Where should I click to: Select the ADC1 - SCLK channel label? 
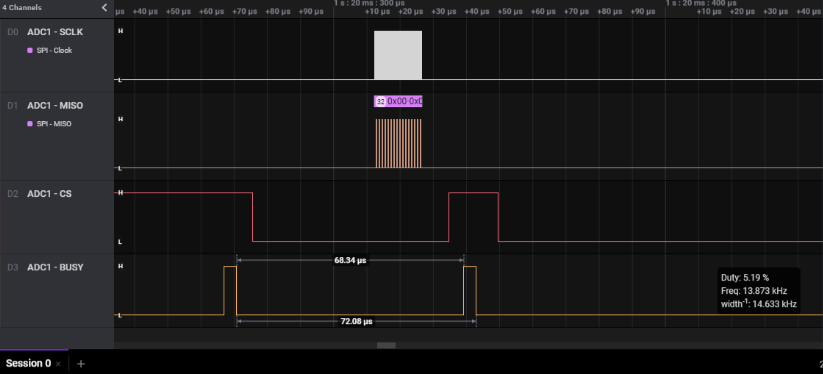click(x=55, y=32)
